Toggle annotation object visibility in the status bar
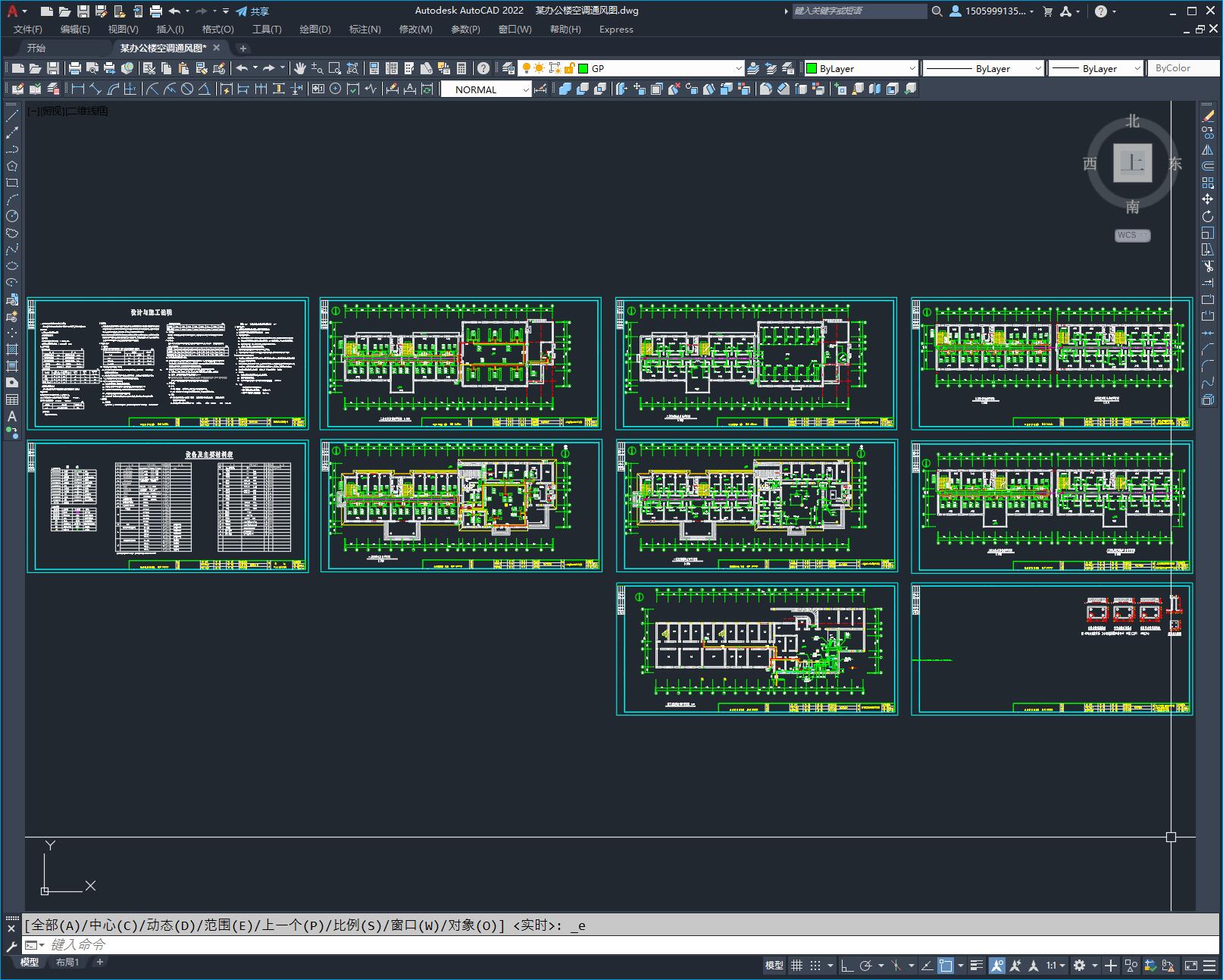 [x=996, y=966]
